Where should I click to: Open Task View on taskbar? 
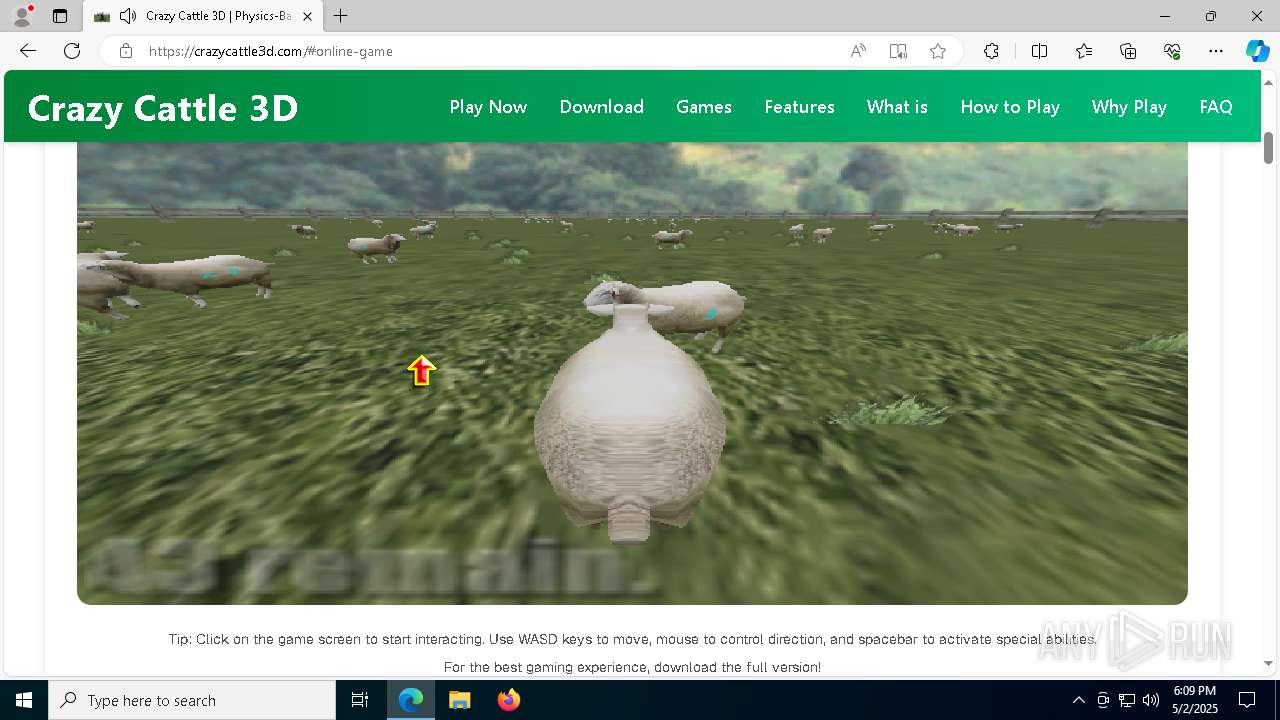(x=360, y=700)
